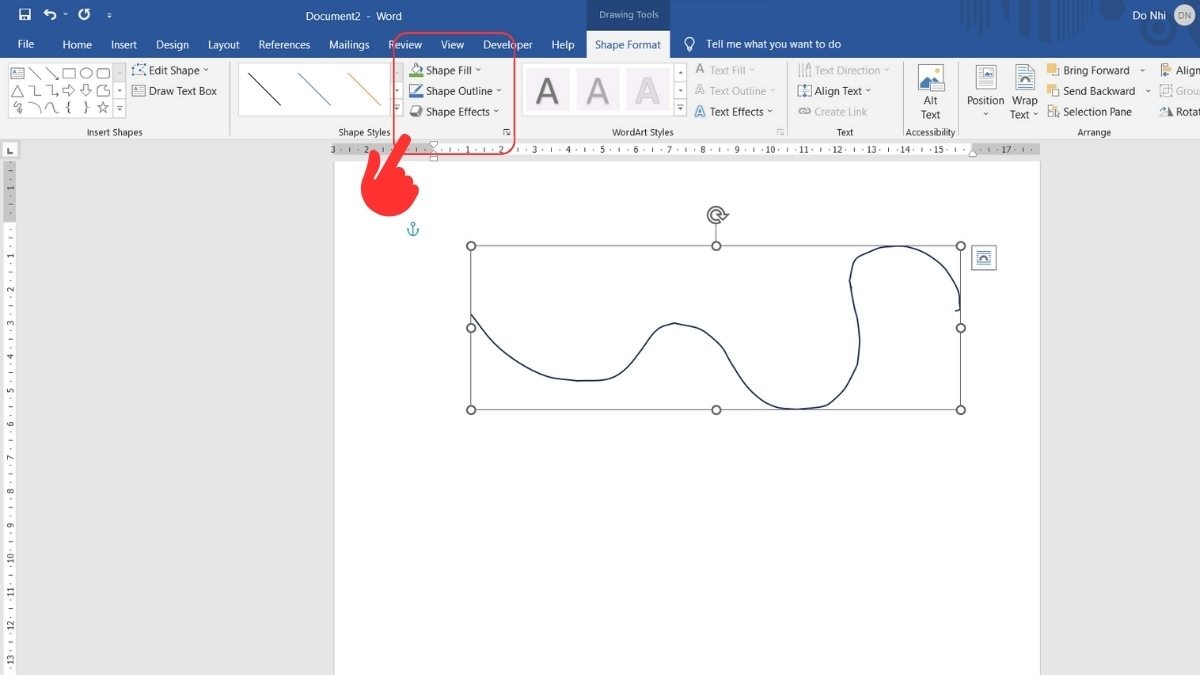
Task: Click the Tell me search box
Action: (x=773, y=44)
